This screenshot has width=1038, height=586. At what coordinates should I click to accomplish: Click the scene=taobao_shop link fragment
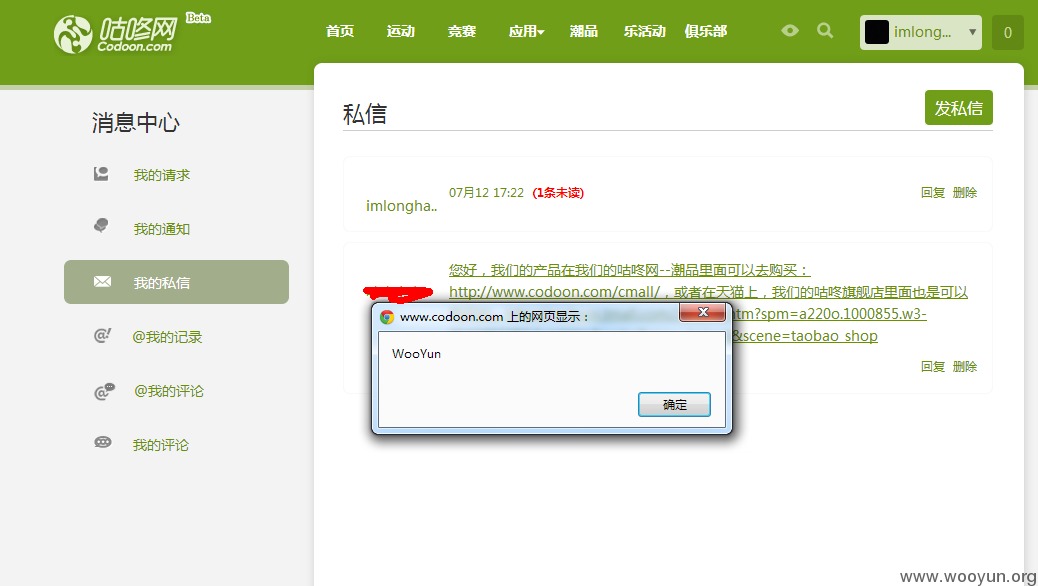[810, 336]
